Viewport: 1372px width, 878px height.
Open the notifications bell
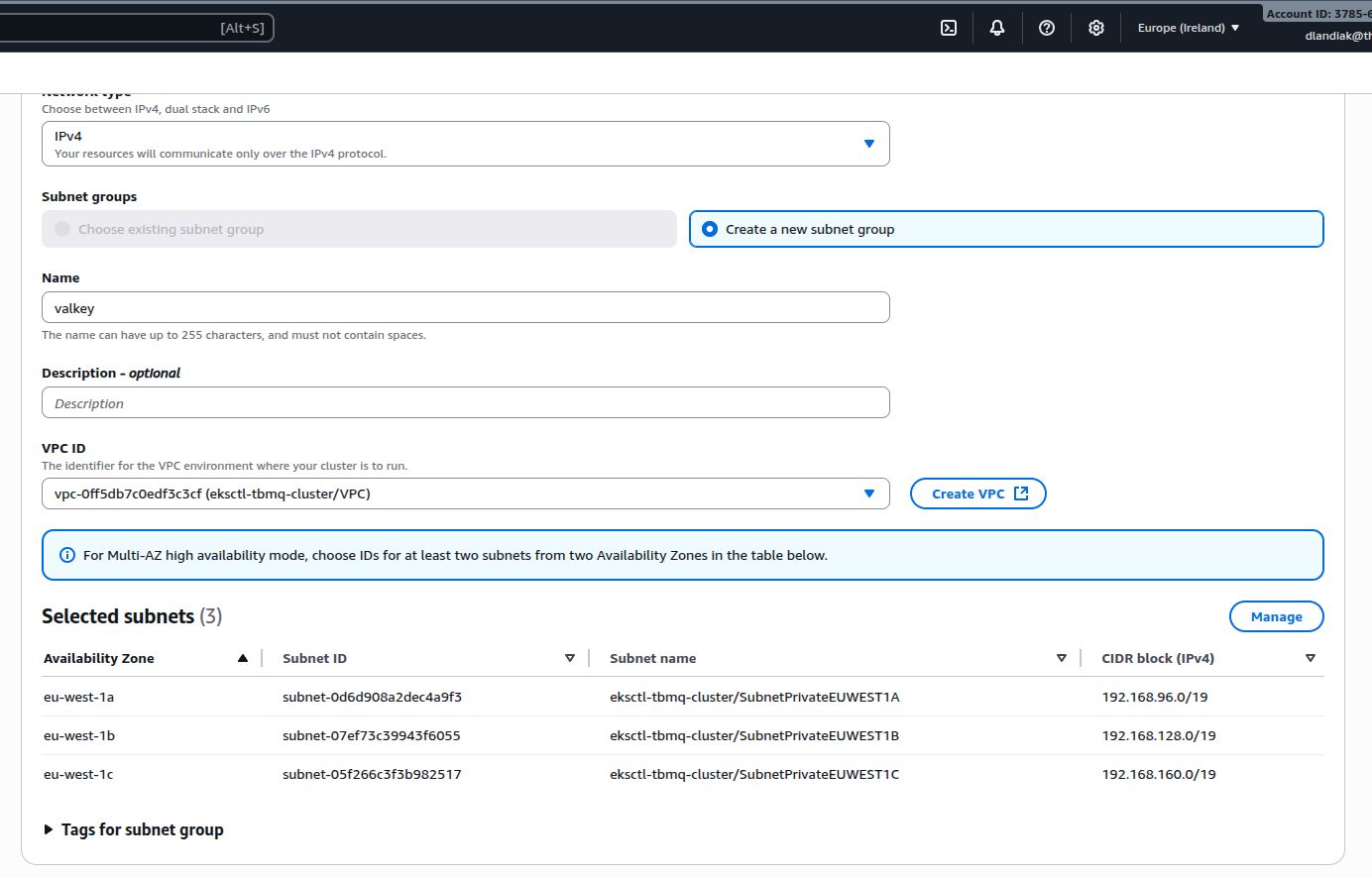click(997, 28)
